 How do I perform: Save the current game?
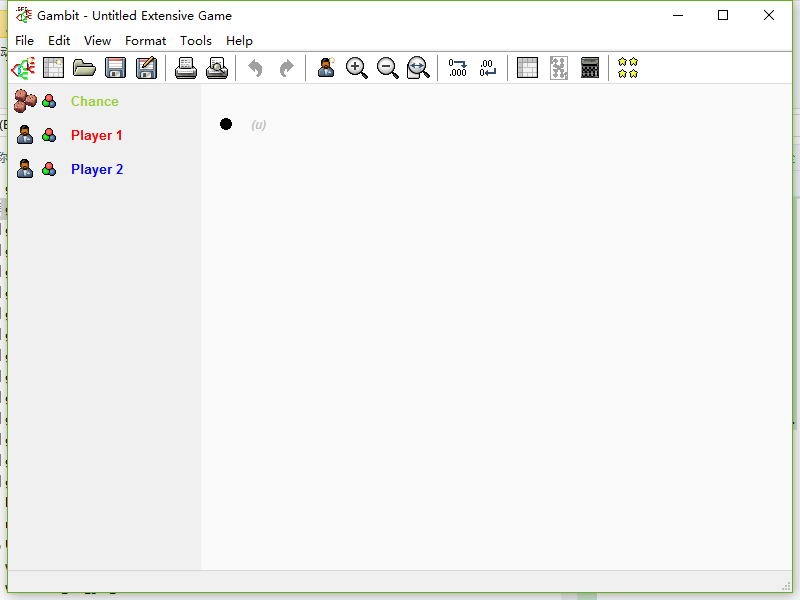pos(115,68)
